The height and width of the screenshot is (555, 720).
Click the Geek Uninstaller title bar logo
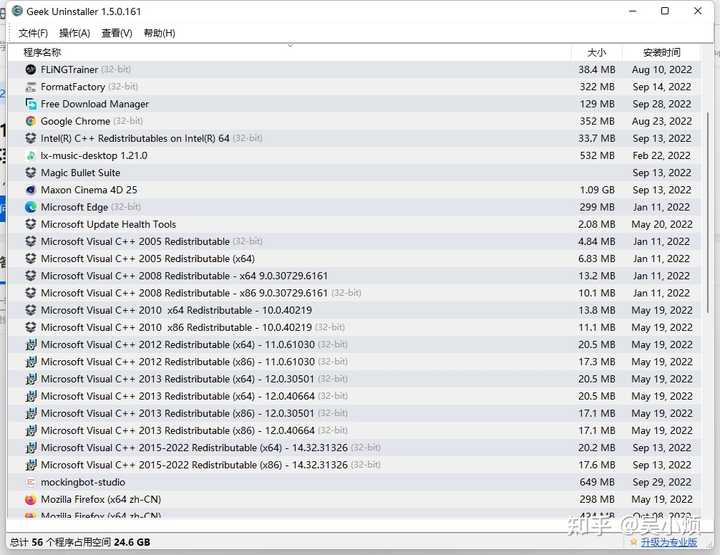pos(17,11)
